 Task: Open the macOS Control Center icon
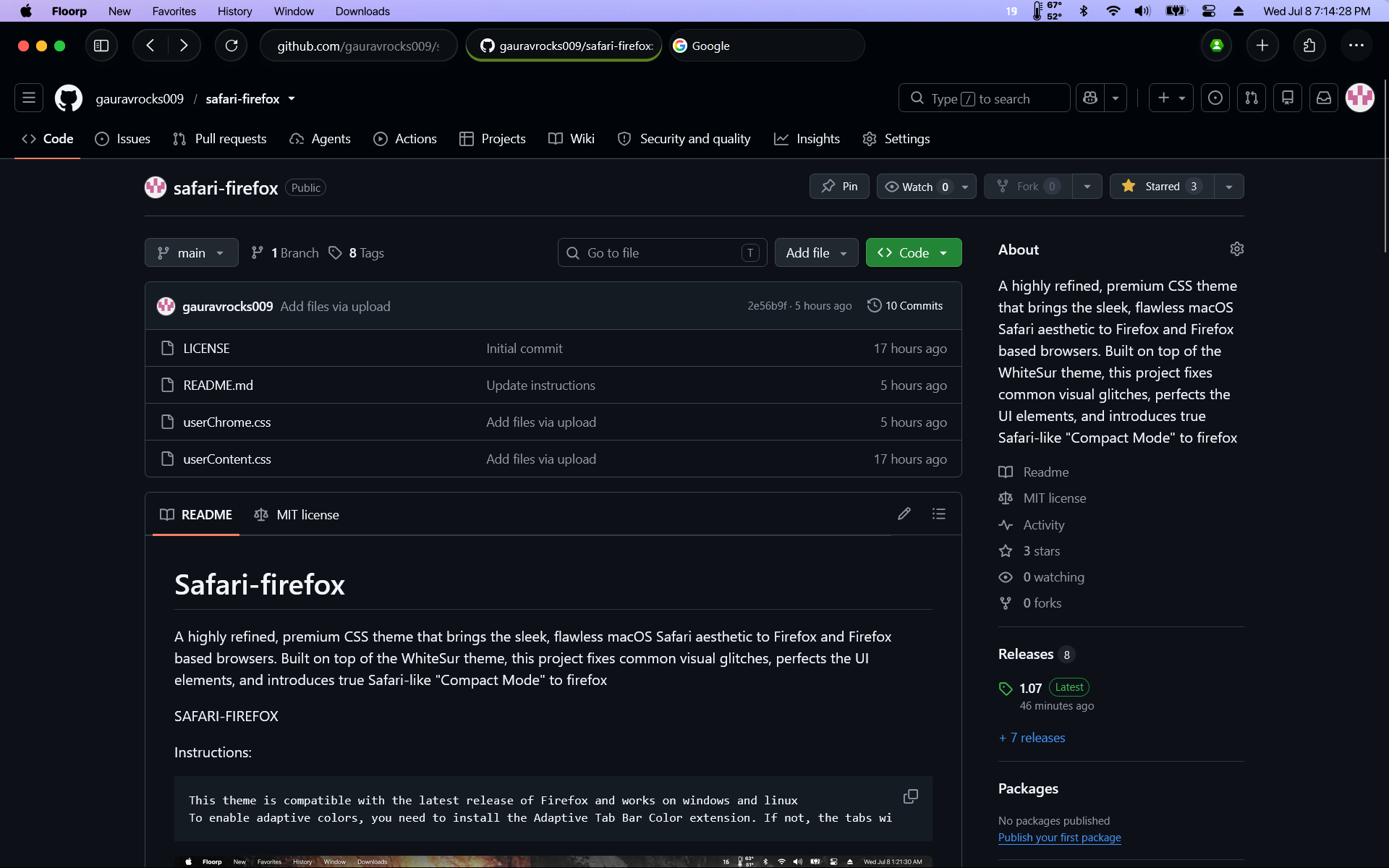(1209, 11)
